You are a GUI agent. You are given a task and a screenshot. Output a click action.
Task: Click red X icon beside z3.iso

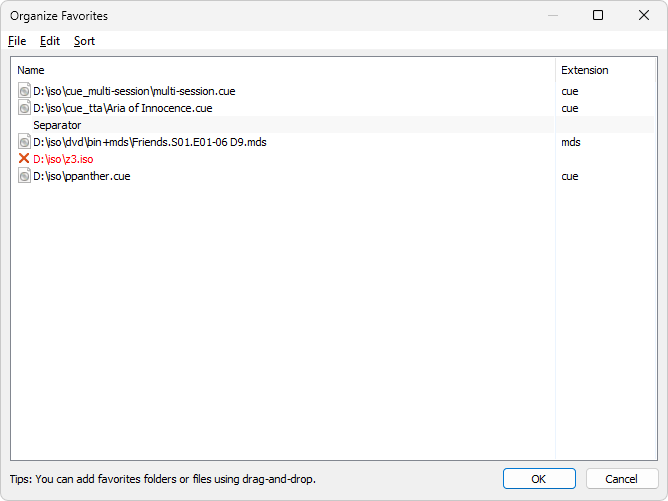click(x=25, y=159)
